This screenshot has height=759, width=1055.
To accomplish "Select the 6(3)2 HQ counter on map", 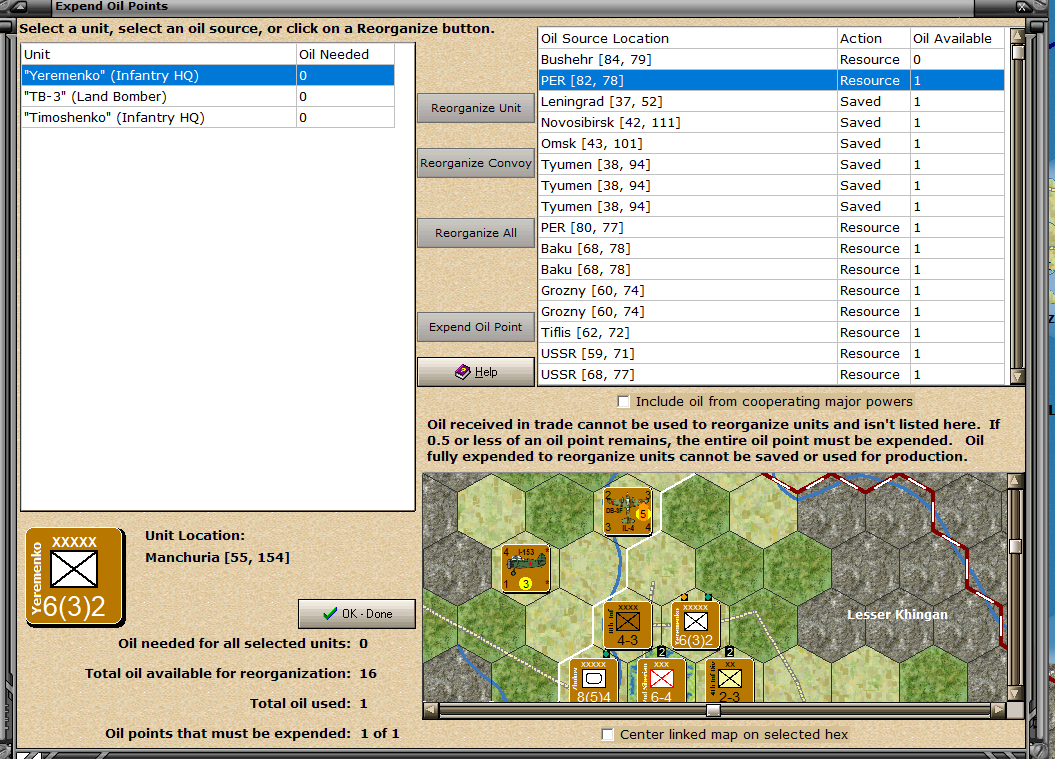I will (696, 626).
